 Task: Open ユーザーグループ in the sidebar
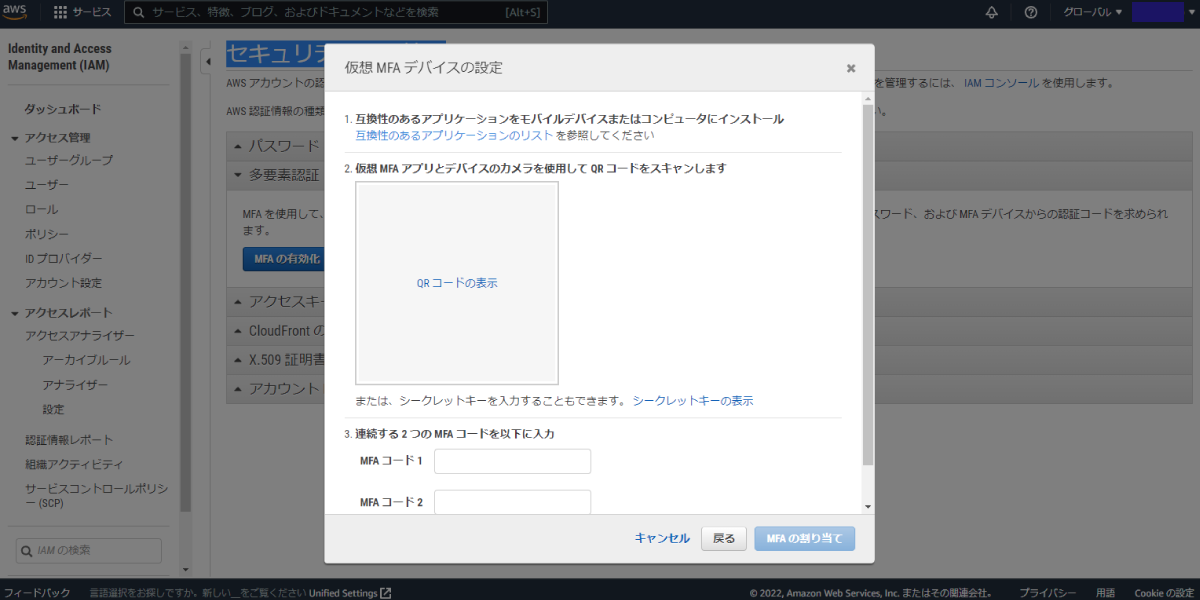pos(69,160)
